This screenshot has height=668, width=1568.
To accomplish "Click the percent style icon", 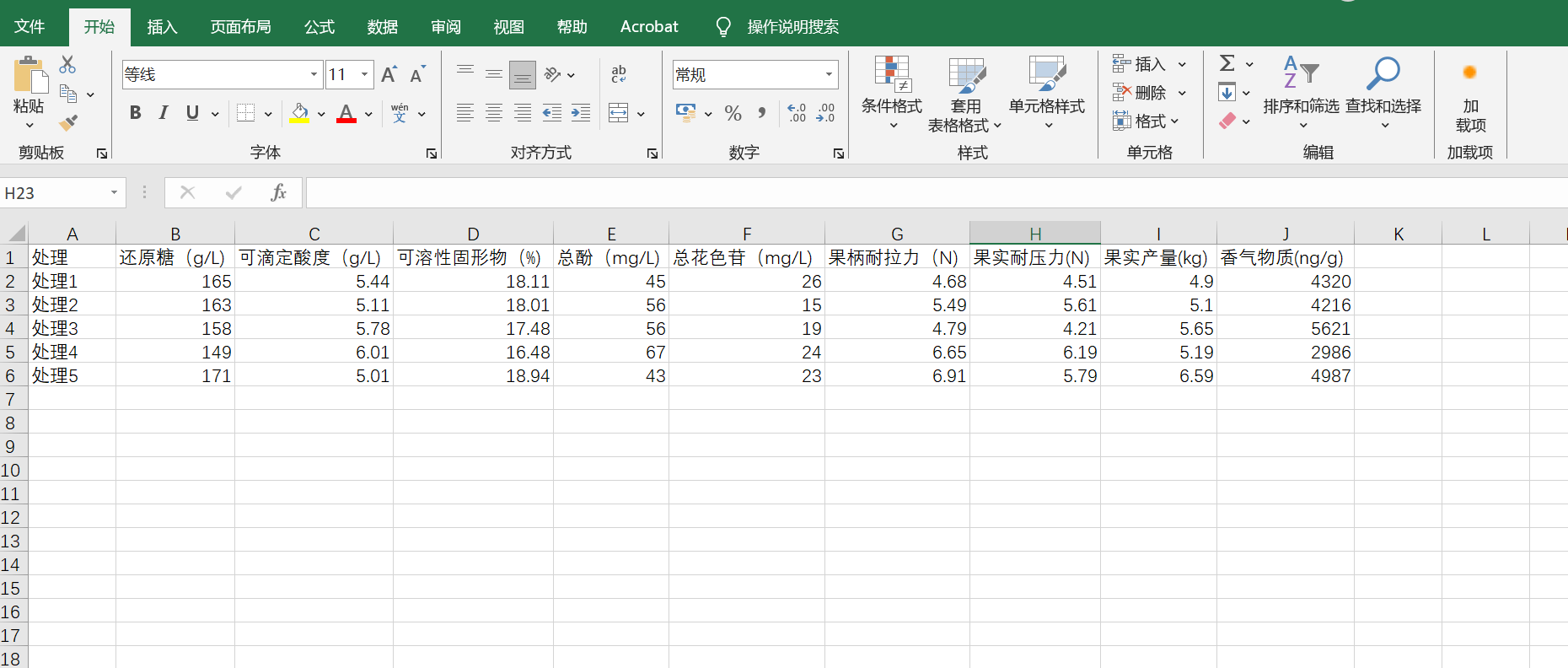I will pos(733,113).
